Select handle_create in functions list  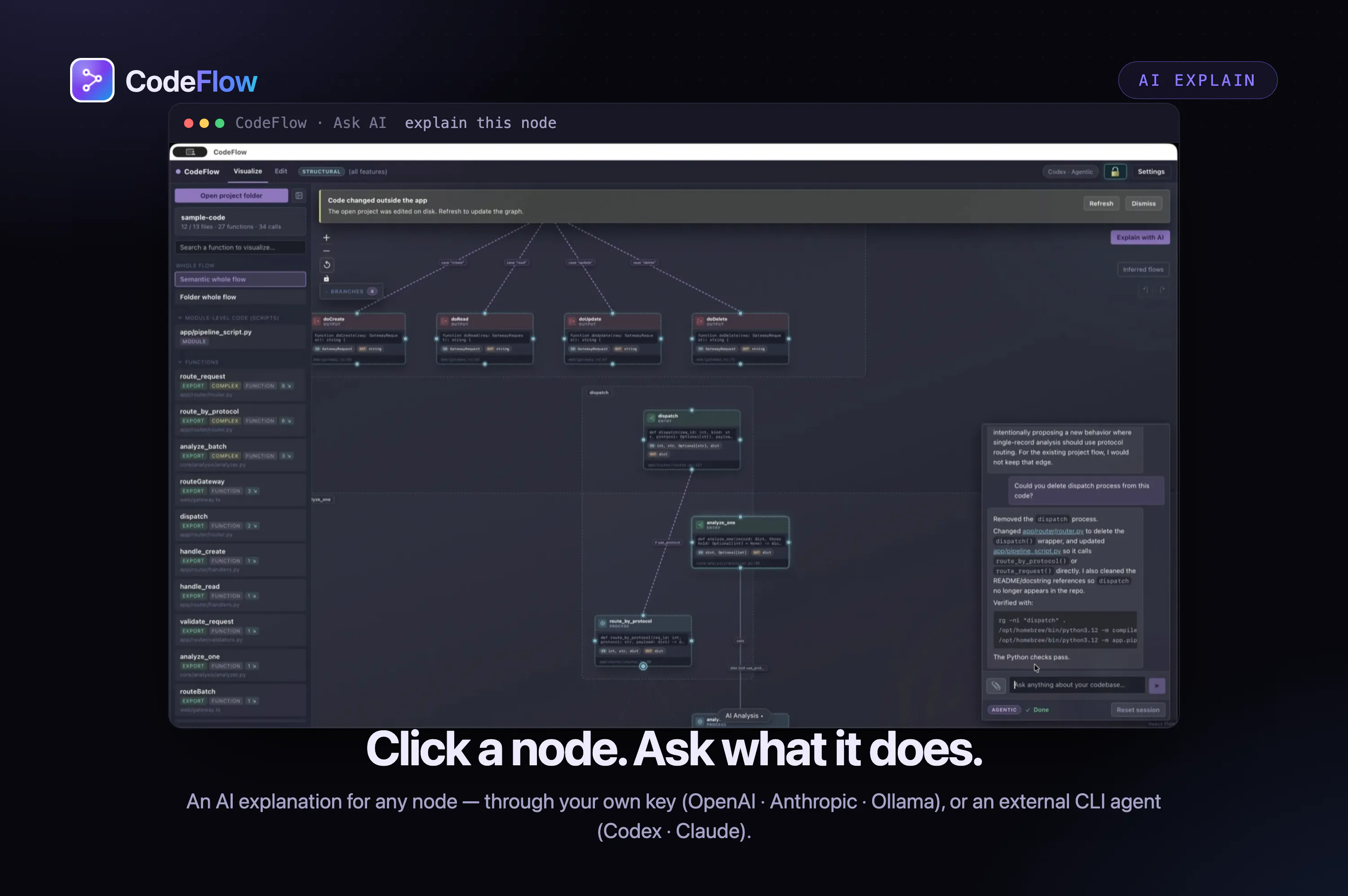tap(240, 560)
